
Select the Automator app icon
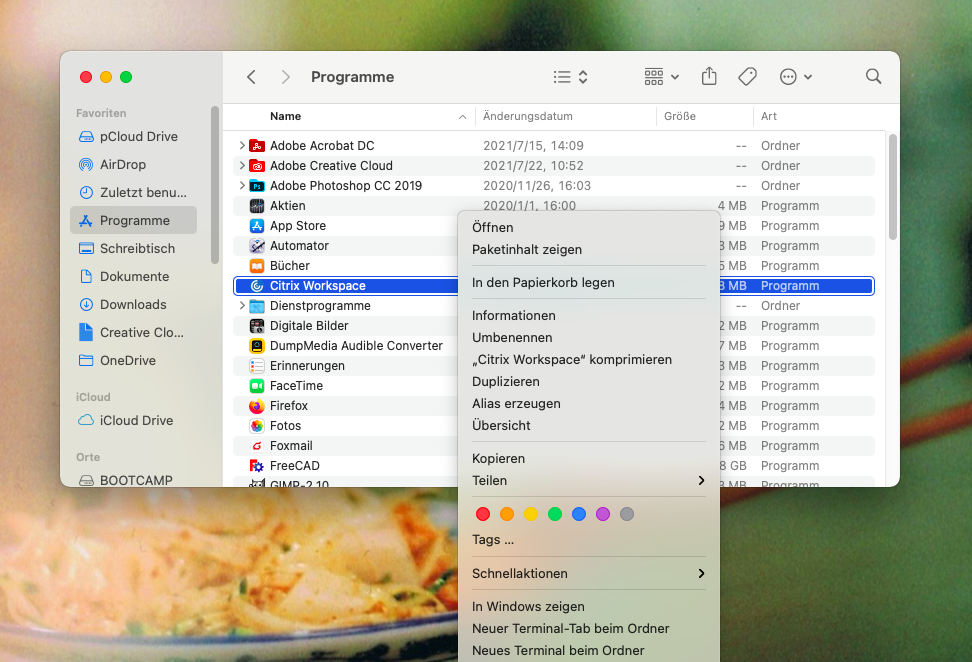(257, 245)
